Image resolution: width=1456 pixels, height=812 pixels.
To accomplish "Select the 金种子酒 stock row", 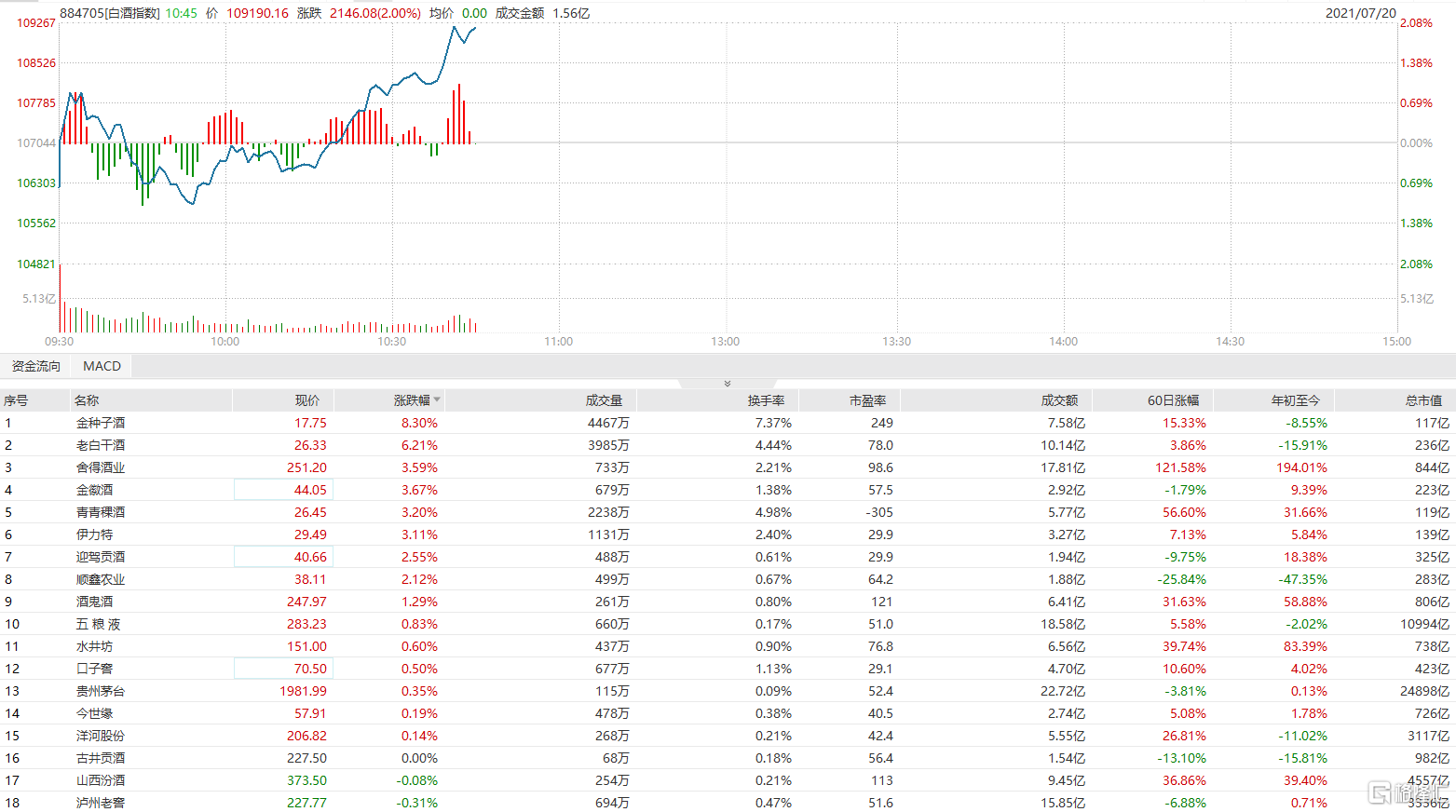I will (x=728, y=423).
